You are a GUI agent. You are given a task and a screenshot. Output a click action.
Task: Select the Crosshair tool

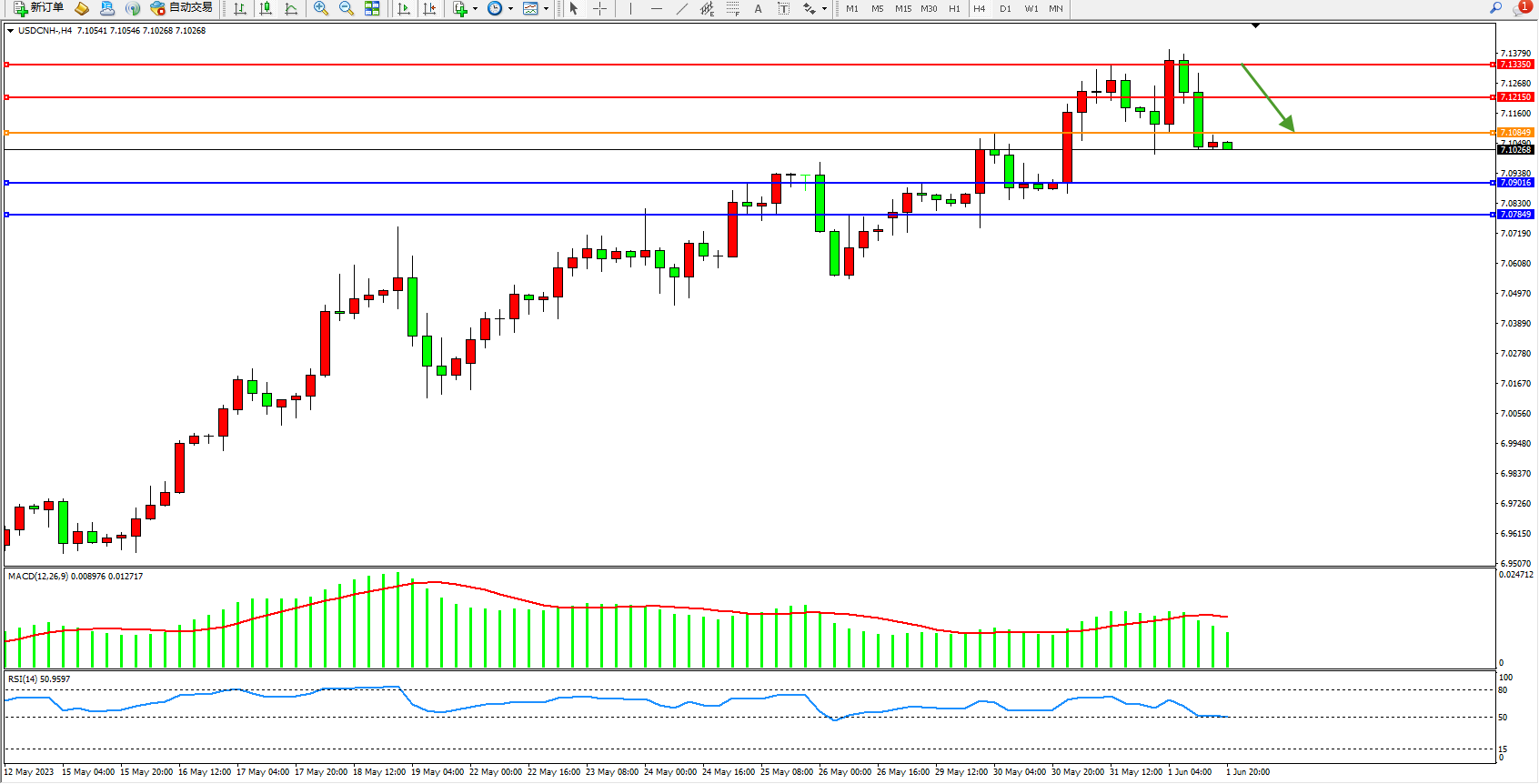600,8
